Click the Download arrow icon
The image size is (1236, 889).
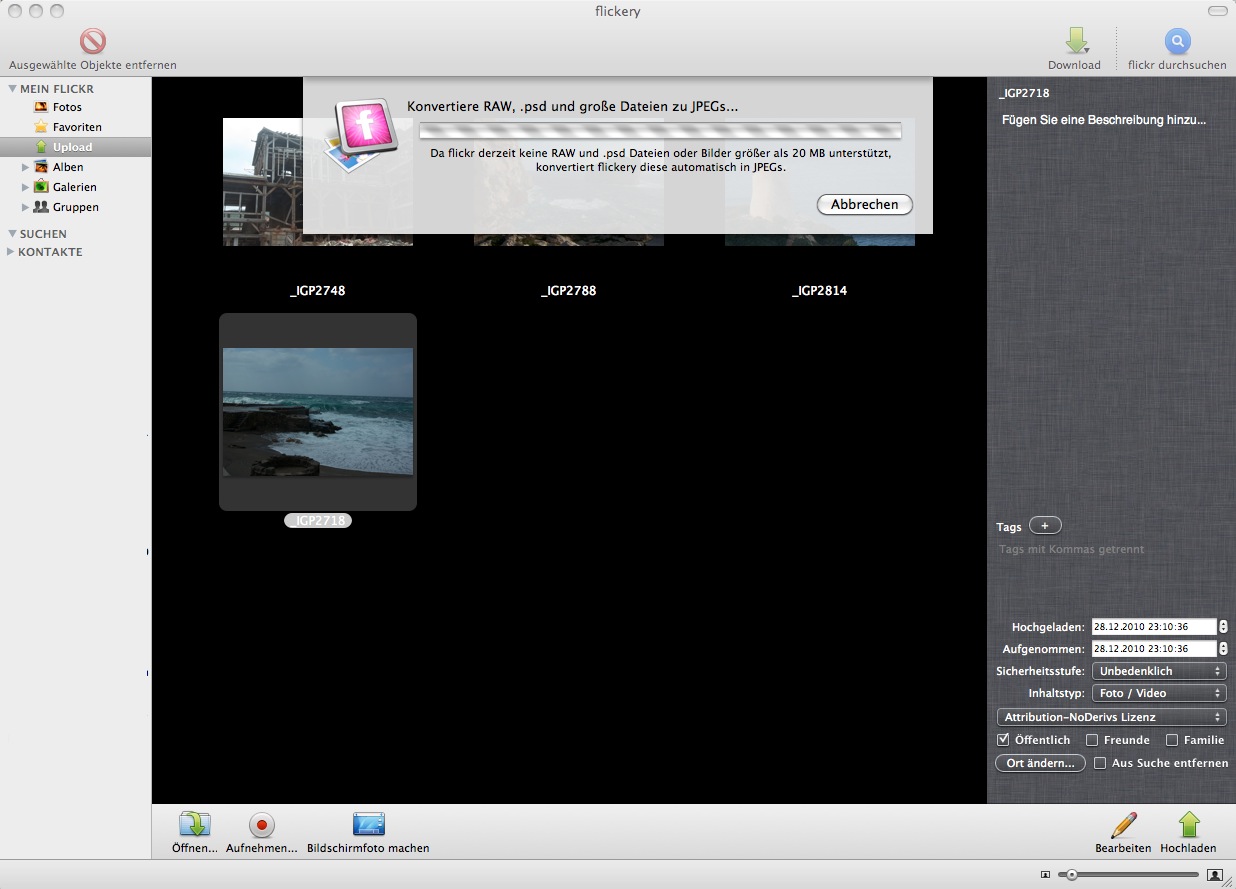1075,41
